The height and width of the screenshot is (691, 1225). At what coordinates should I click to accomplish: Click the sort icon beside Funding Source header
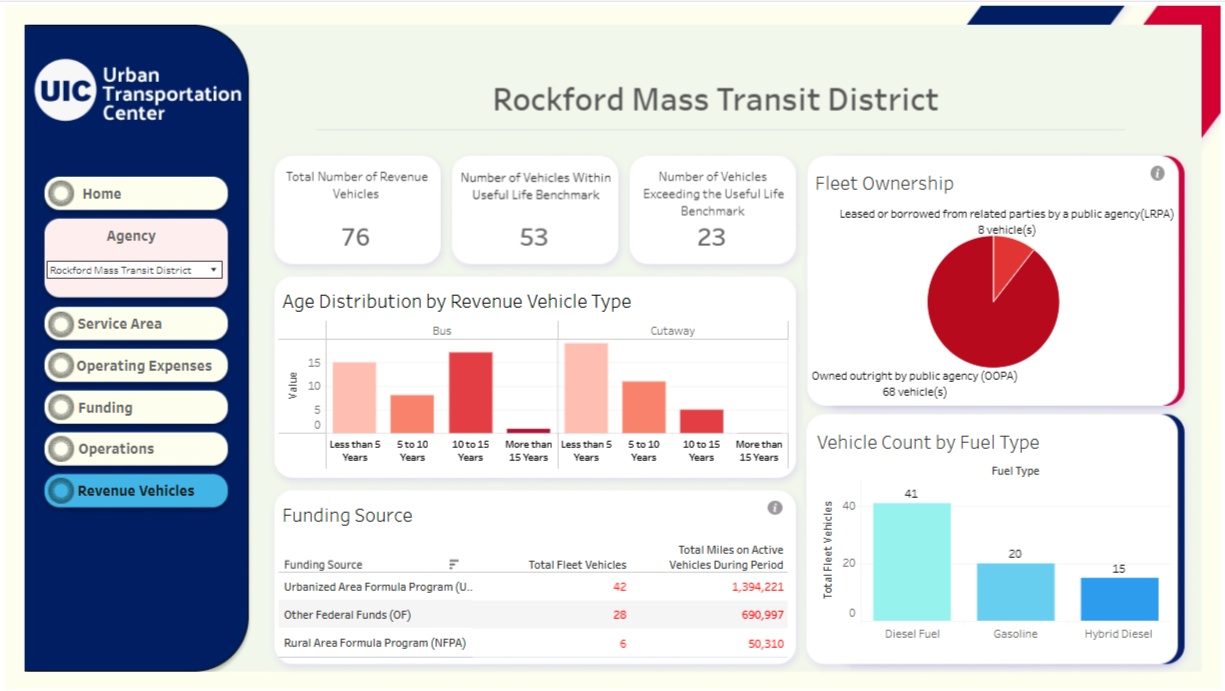(x=454, y=565)
